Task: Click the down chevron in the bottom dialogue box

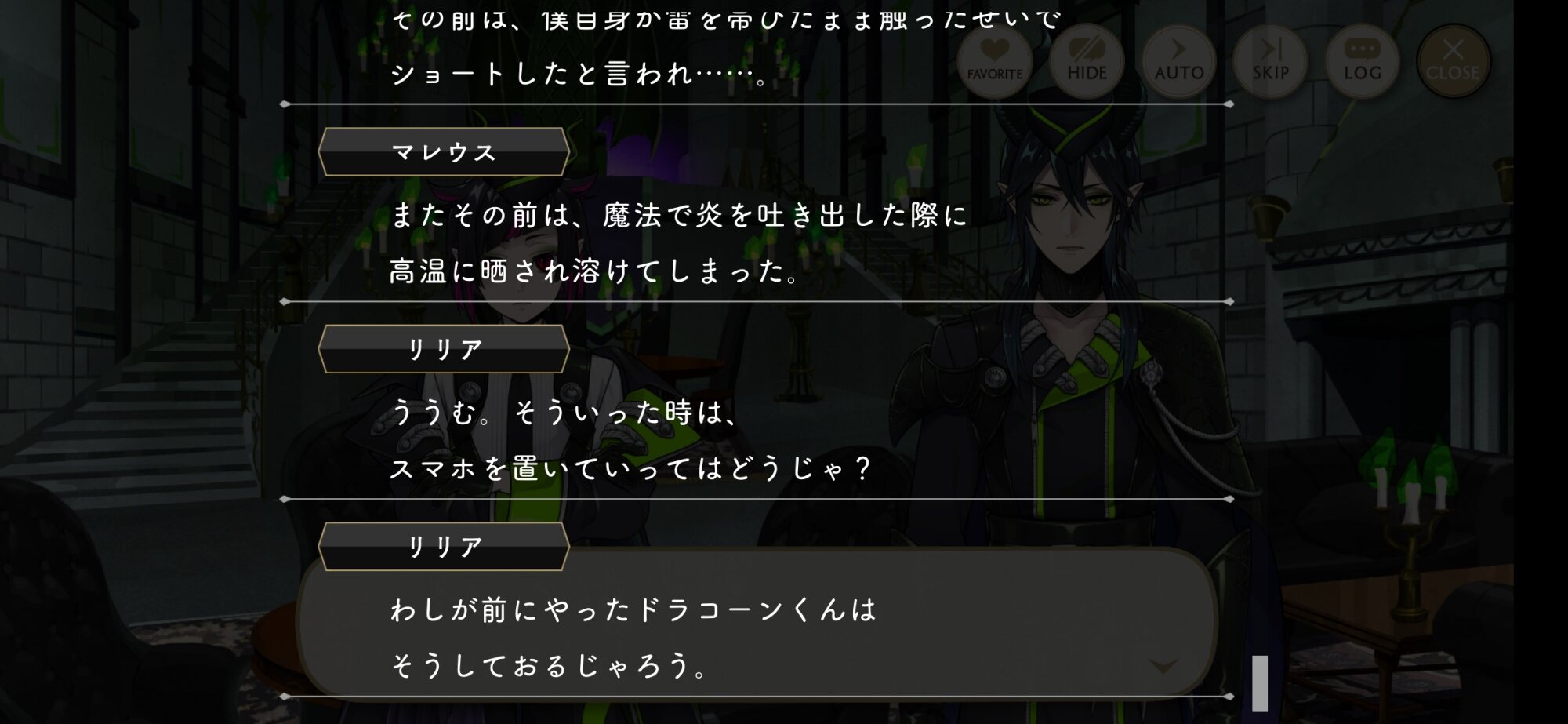Action: [1163, 666]
